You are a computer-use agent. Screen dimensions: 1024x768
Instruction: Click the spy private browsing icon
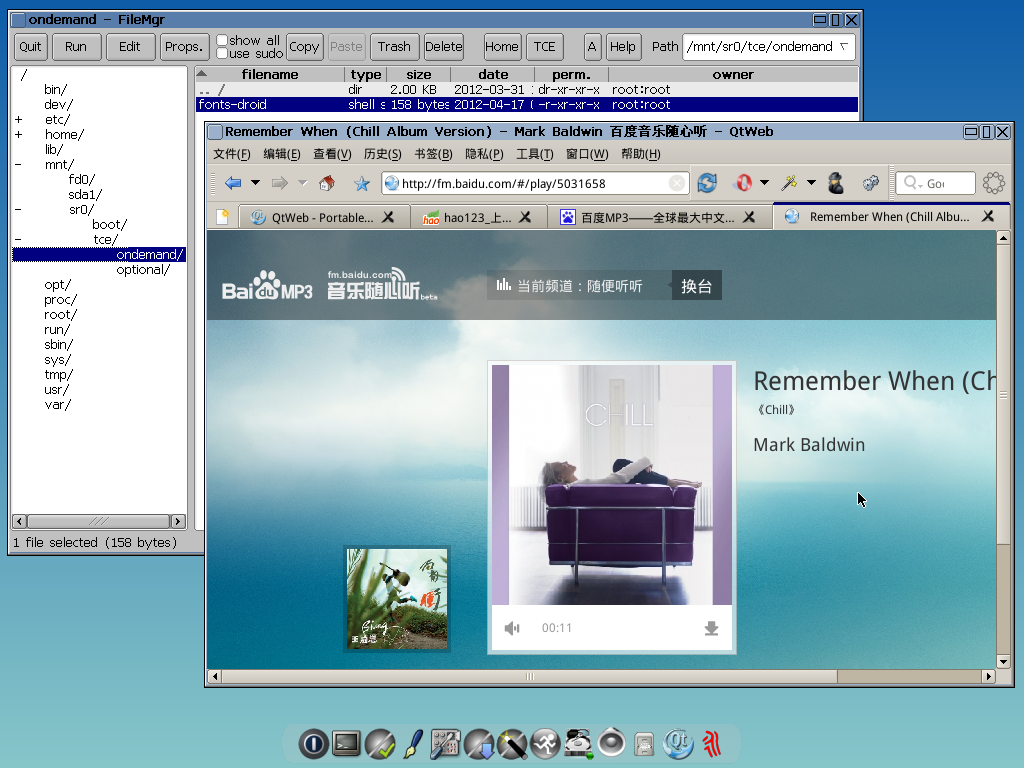[836, 183]
